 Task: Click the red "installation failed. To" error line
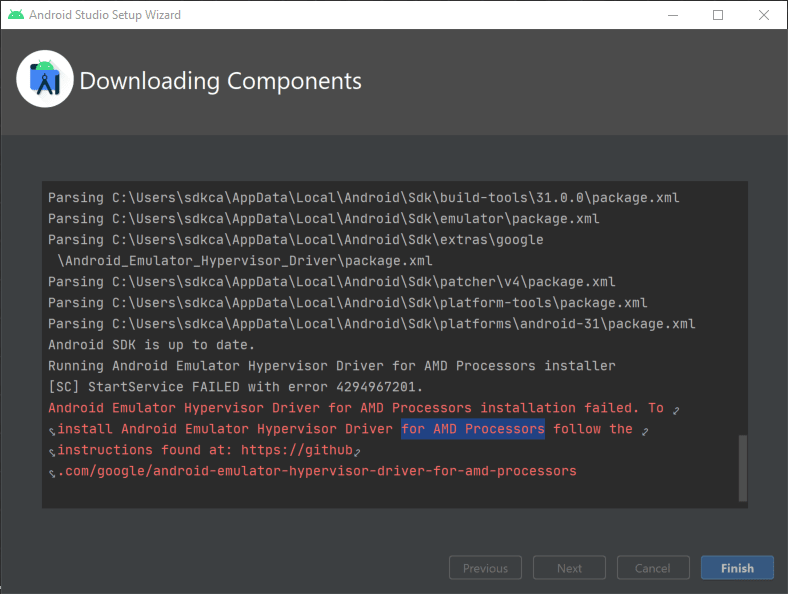click(x=356, y=408)
